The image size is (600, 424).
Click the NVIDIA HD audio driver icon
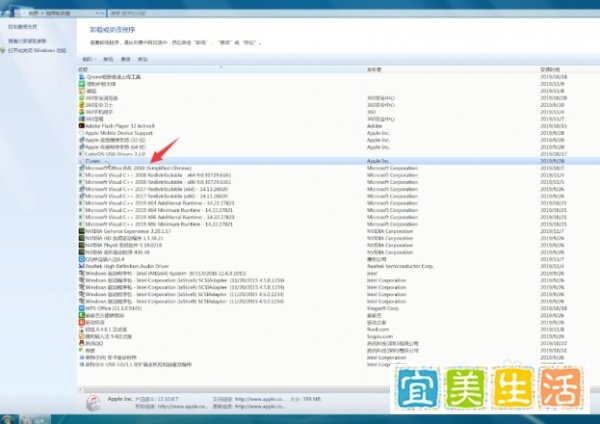click(x=82, y=238)
